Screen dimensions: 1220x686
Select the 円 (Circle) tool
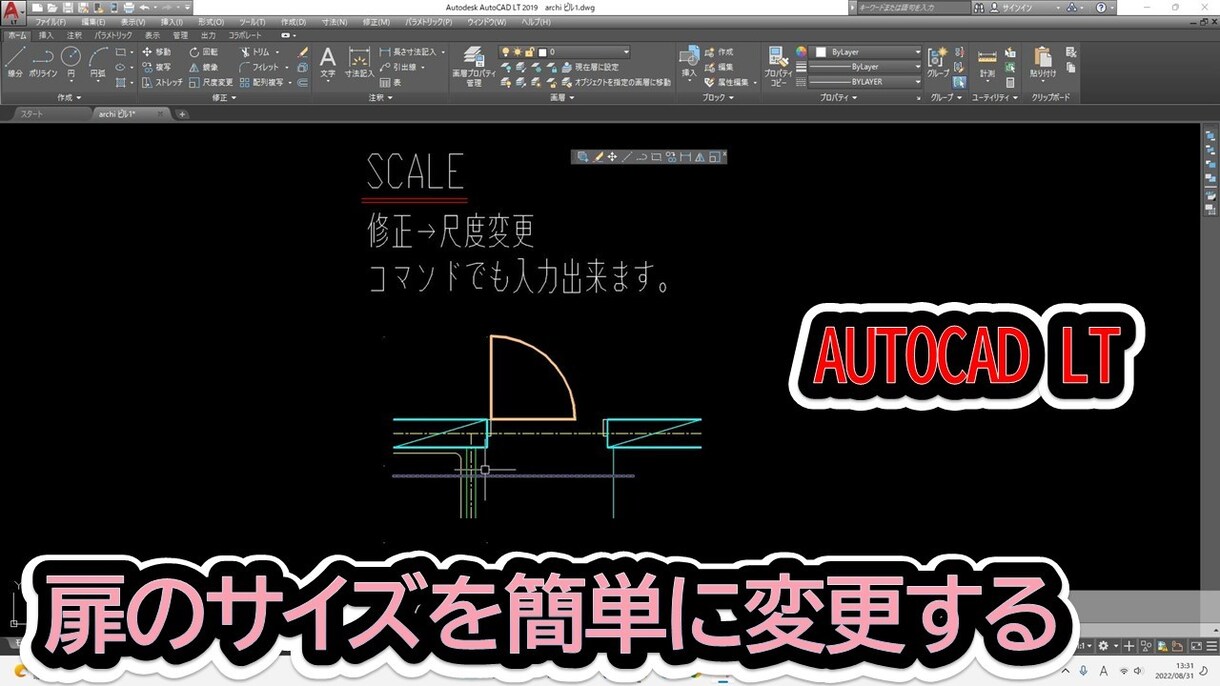(x=71, y=62)
